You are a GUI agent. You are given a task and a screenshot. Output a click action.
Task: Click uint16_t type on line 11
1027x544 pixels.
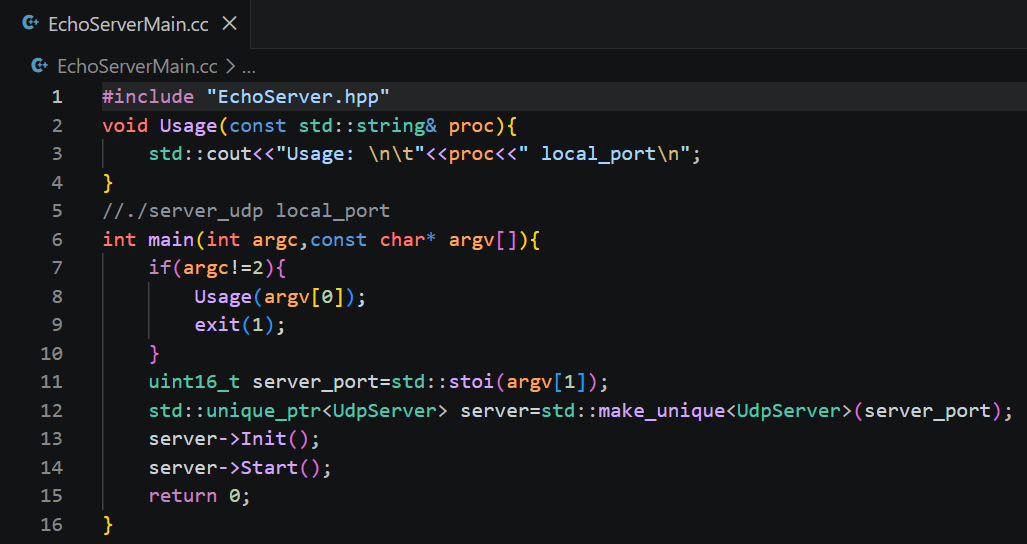tap(195, 382)
